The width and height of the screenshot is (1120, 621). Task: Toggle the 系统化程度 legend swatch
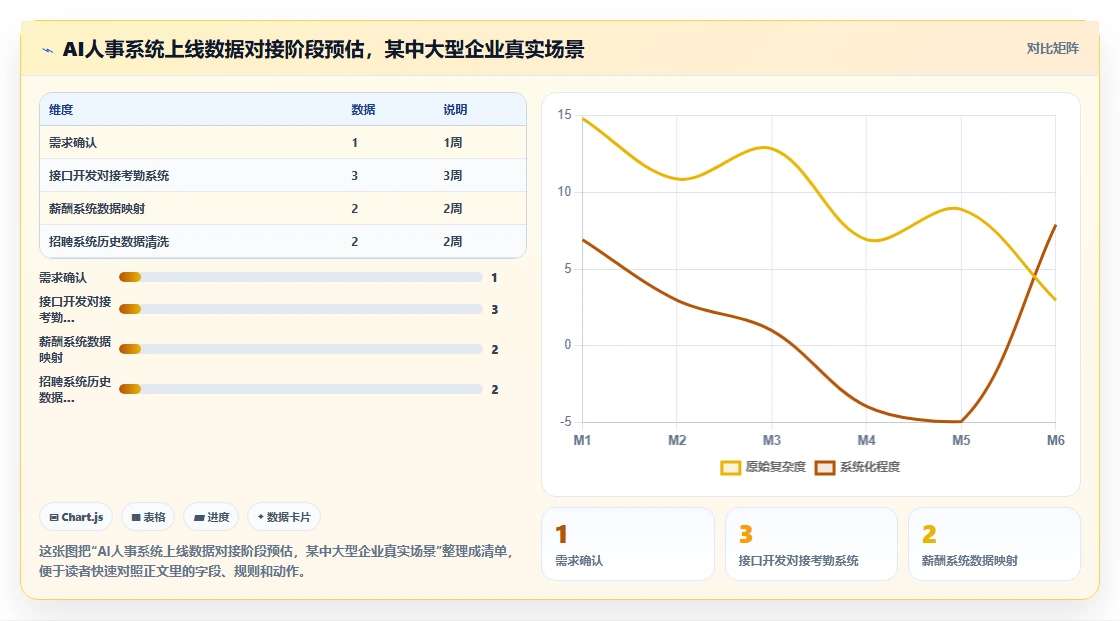pyautogui.click(x=825, y=467)
